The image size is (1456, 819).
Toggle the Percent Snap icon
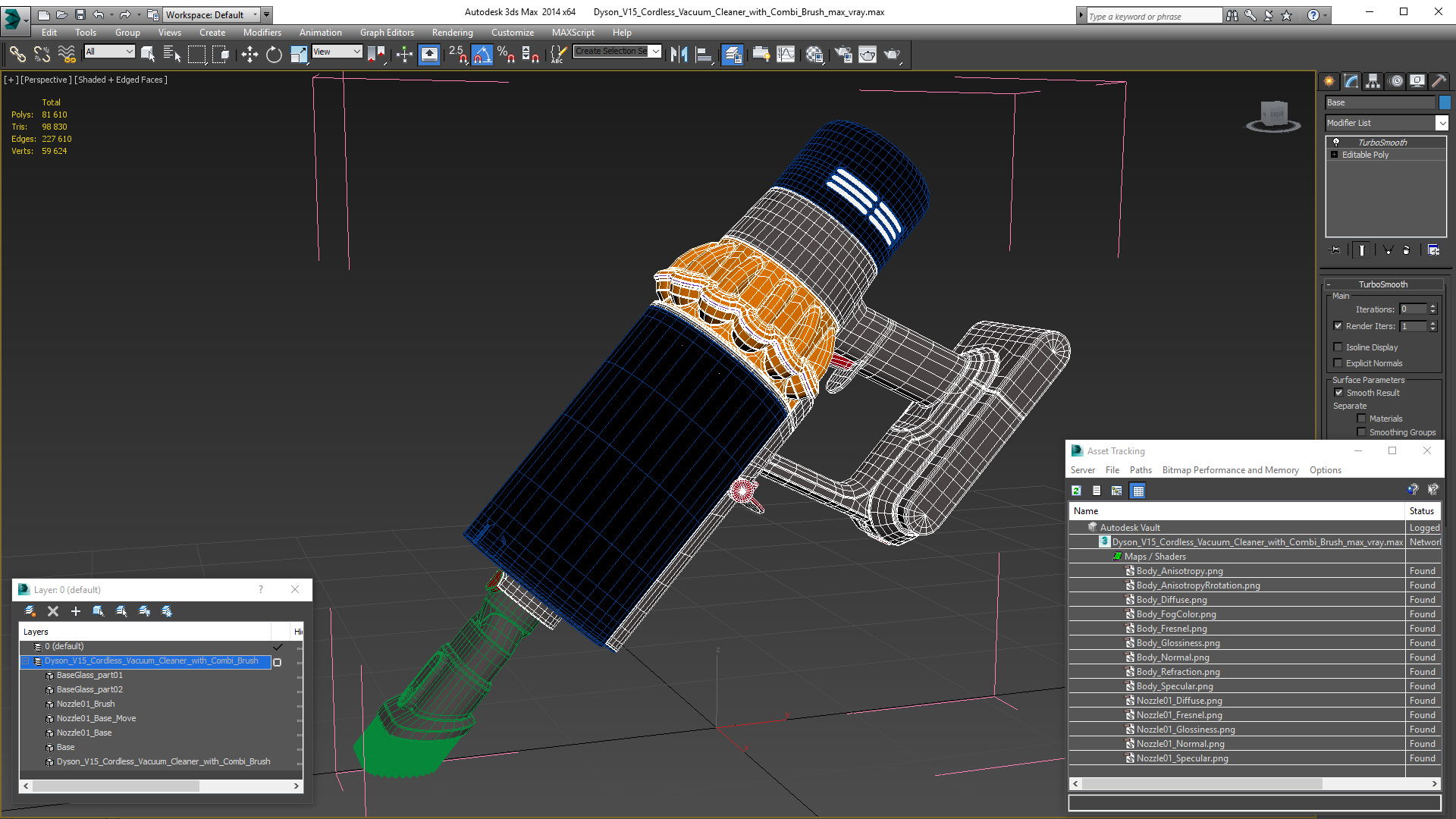click(507, 54)
